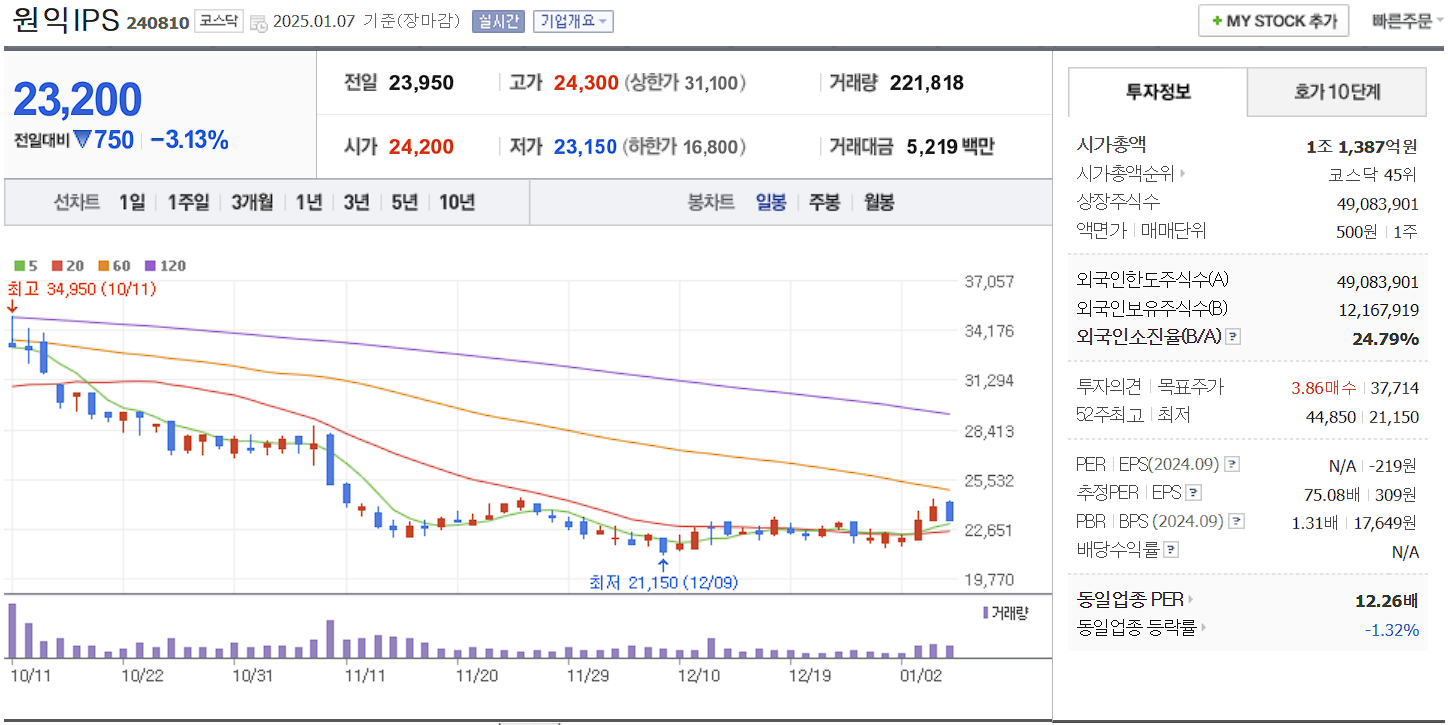
Task: Click the MY STOCK 추가 button
Action: [1272, 20]
